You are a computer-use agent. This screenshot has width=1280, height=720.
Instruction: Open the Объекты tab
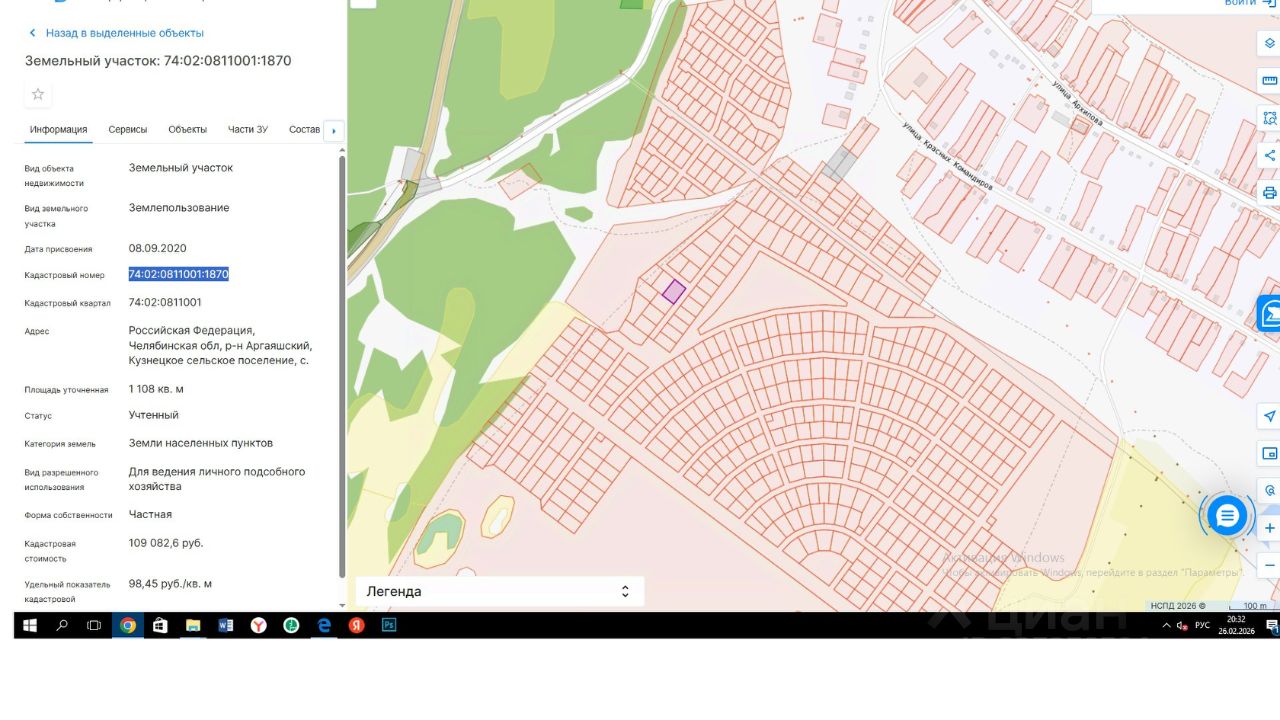(x=187, y=130)
